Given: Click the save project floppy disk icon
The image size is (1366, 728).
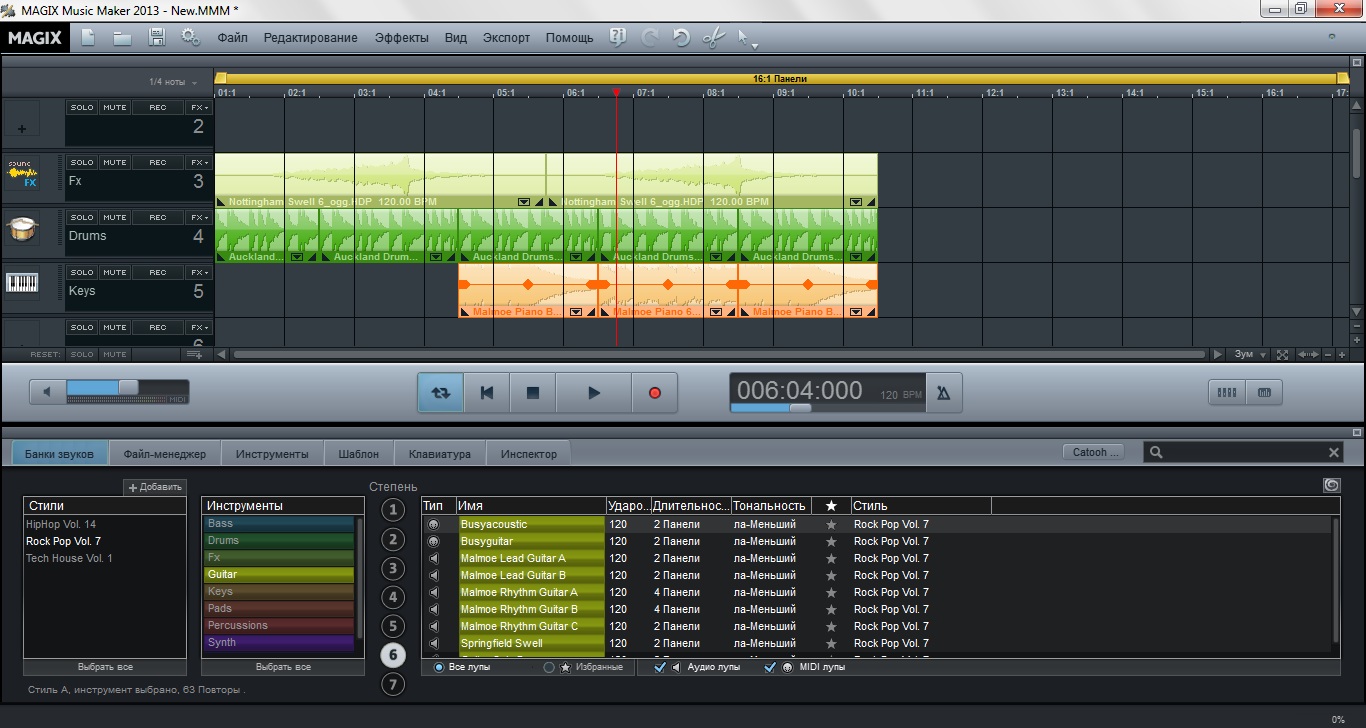Looking at the screenshot, I should pos(157,38).
